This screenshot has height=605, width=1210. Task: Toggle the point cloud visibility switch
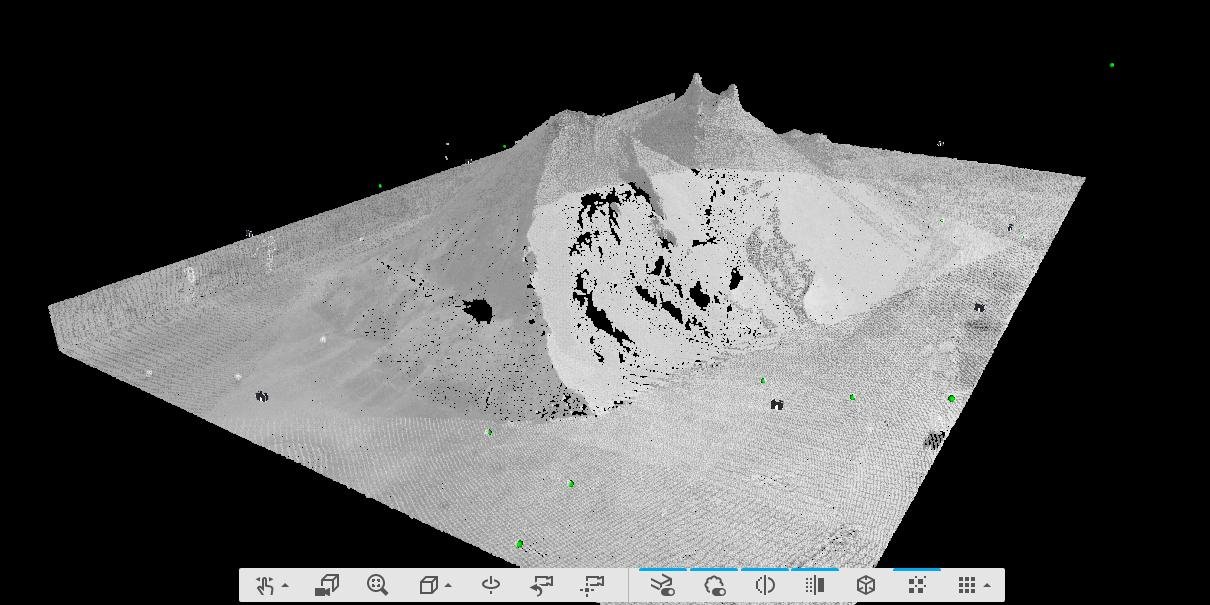pos(715,585)
